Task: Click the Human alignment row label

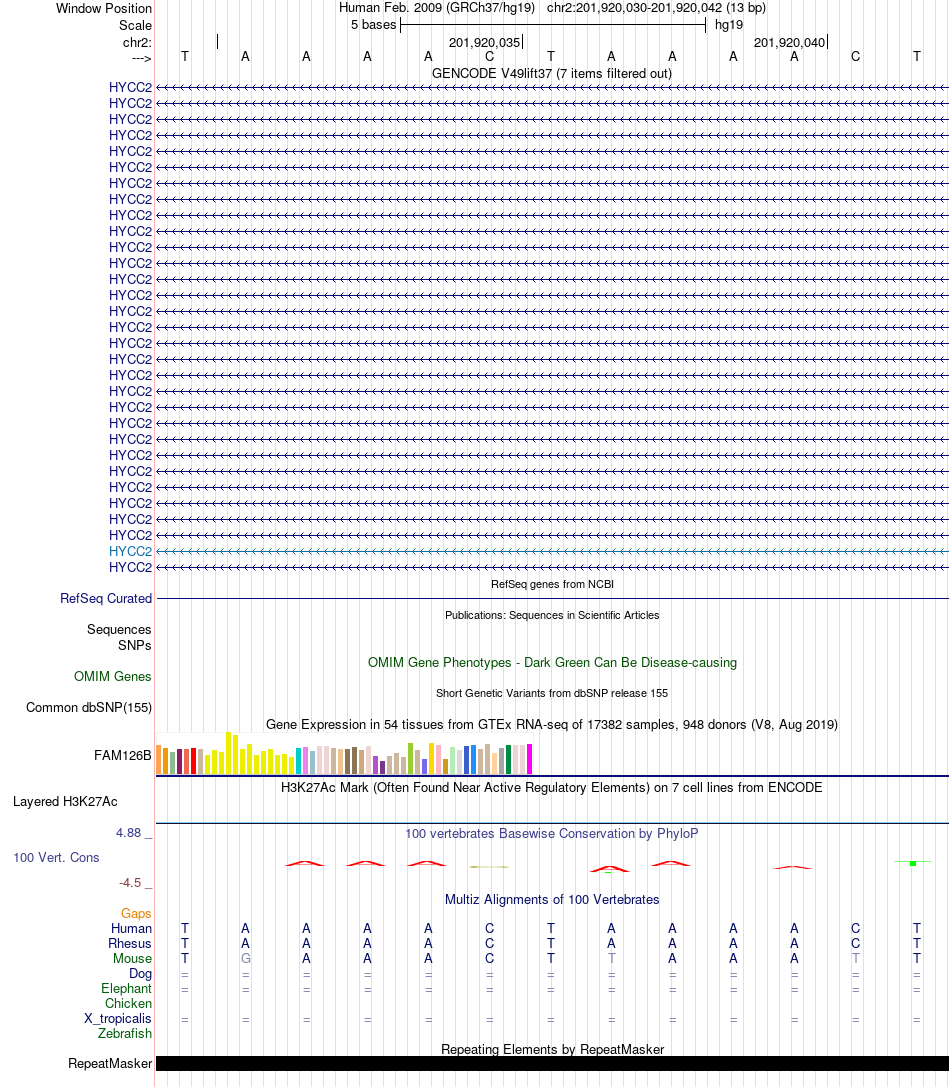Action: coord(131,929)
